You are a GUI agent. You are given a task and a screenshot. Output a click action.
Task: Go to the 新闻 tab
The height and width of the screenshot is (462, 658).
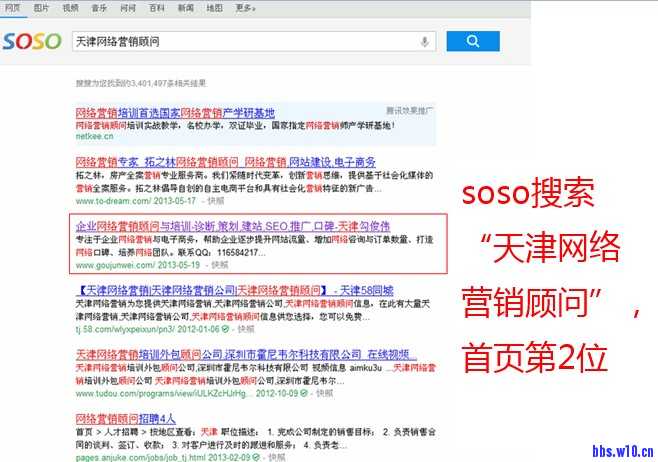click(186, 7)
